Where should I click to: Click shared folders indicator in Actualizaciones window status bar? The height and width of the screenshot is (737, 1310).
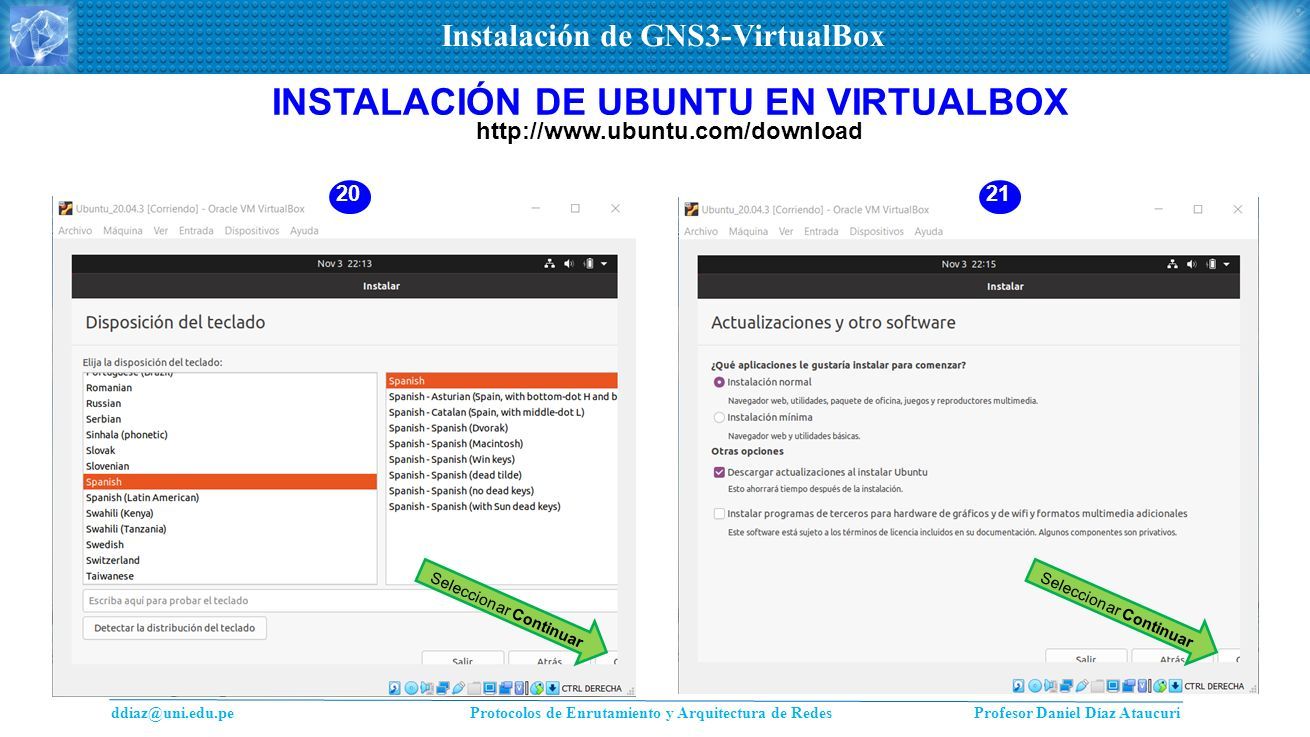[1097, 686]
